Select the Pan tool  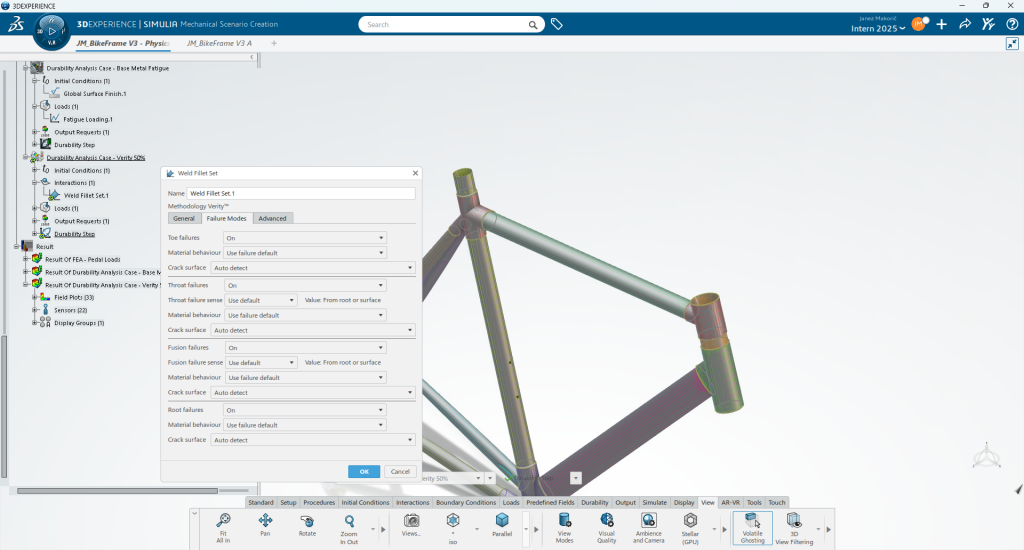[265, 521]
